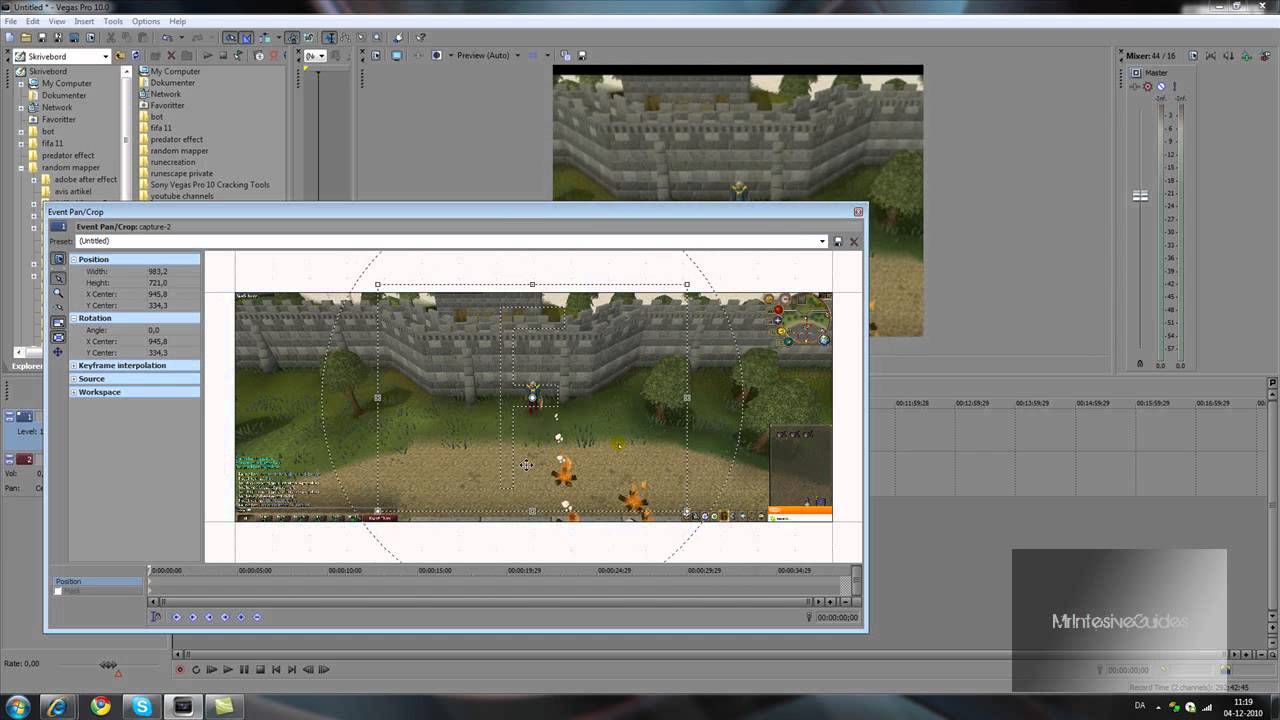Expand the Source section
This screenshot has height=720, width=1280.
click(74, 379)
